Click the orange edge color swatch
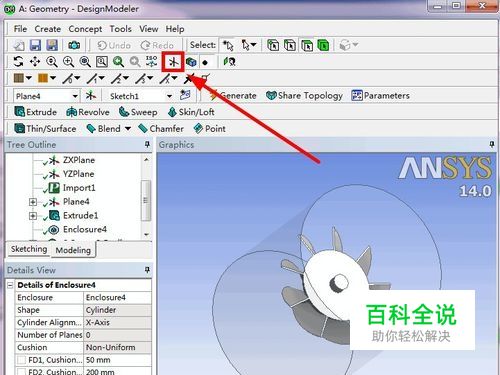The width and height of the screenshot is (500, 375). (43, 78)
